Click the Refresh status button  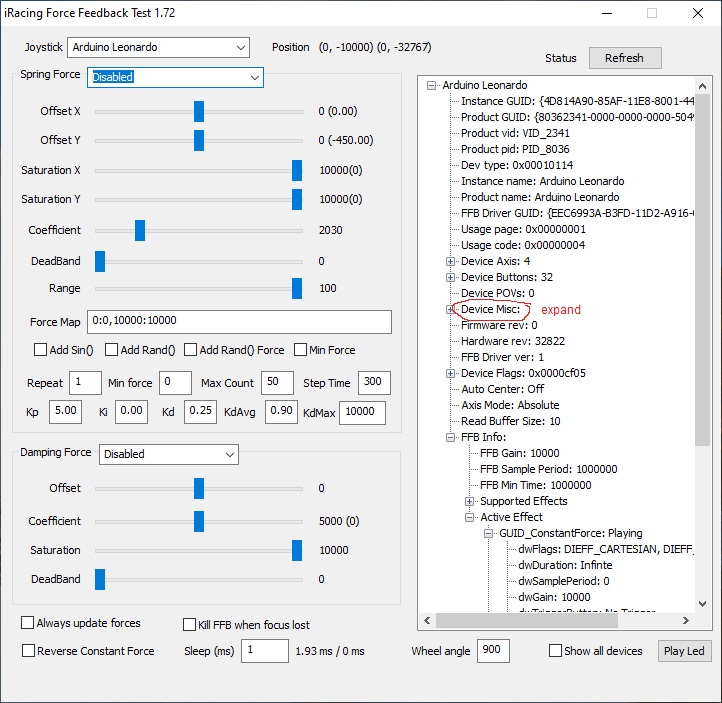point(625,58)
